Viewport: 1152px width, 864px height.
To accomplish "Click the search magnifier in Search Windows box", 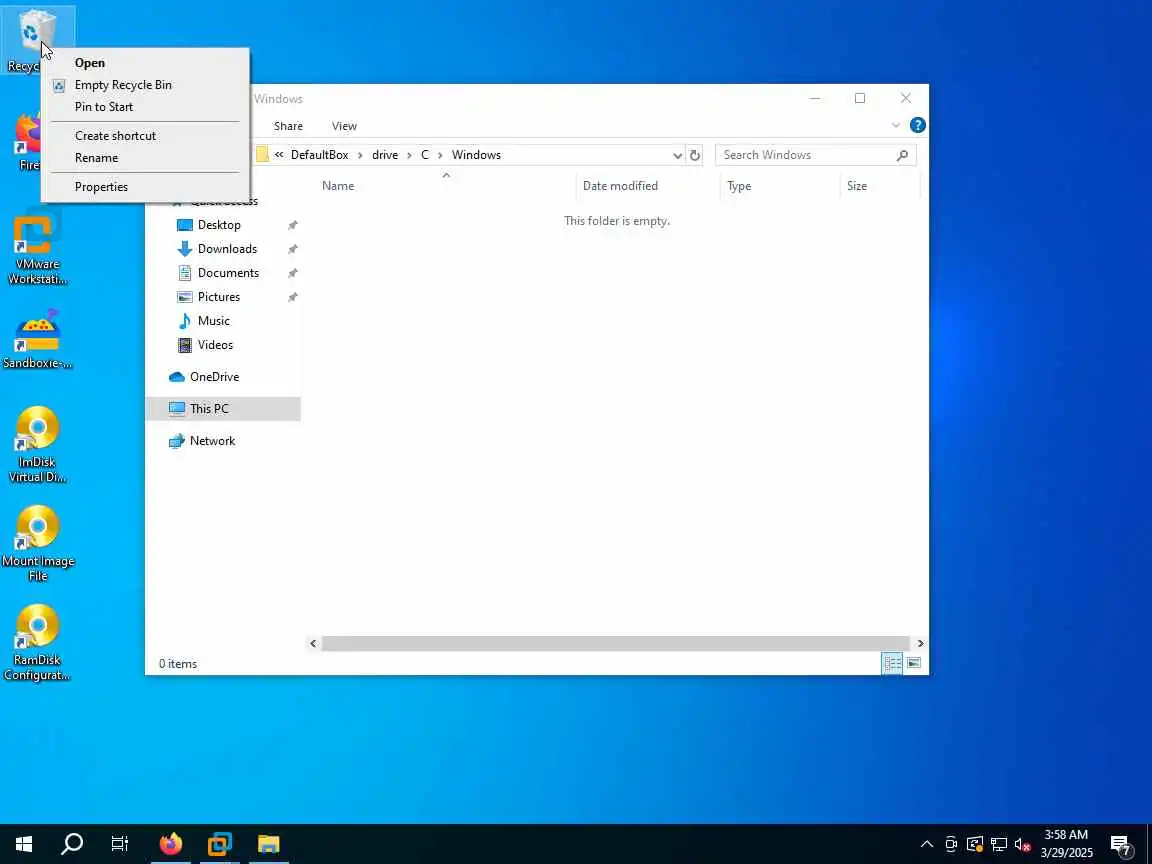I will [x=902, y=155].
